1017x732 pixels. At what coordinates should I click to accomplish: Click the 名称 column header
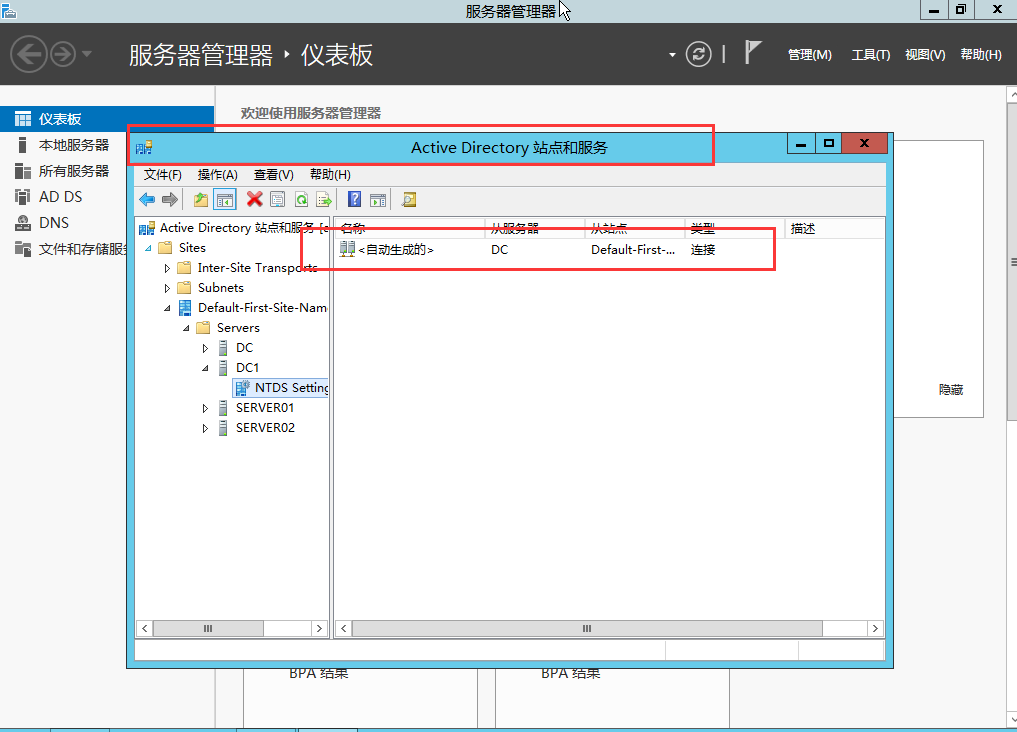(410, 228)
